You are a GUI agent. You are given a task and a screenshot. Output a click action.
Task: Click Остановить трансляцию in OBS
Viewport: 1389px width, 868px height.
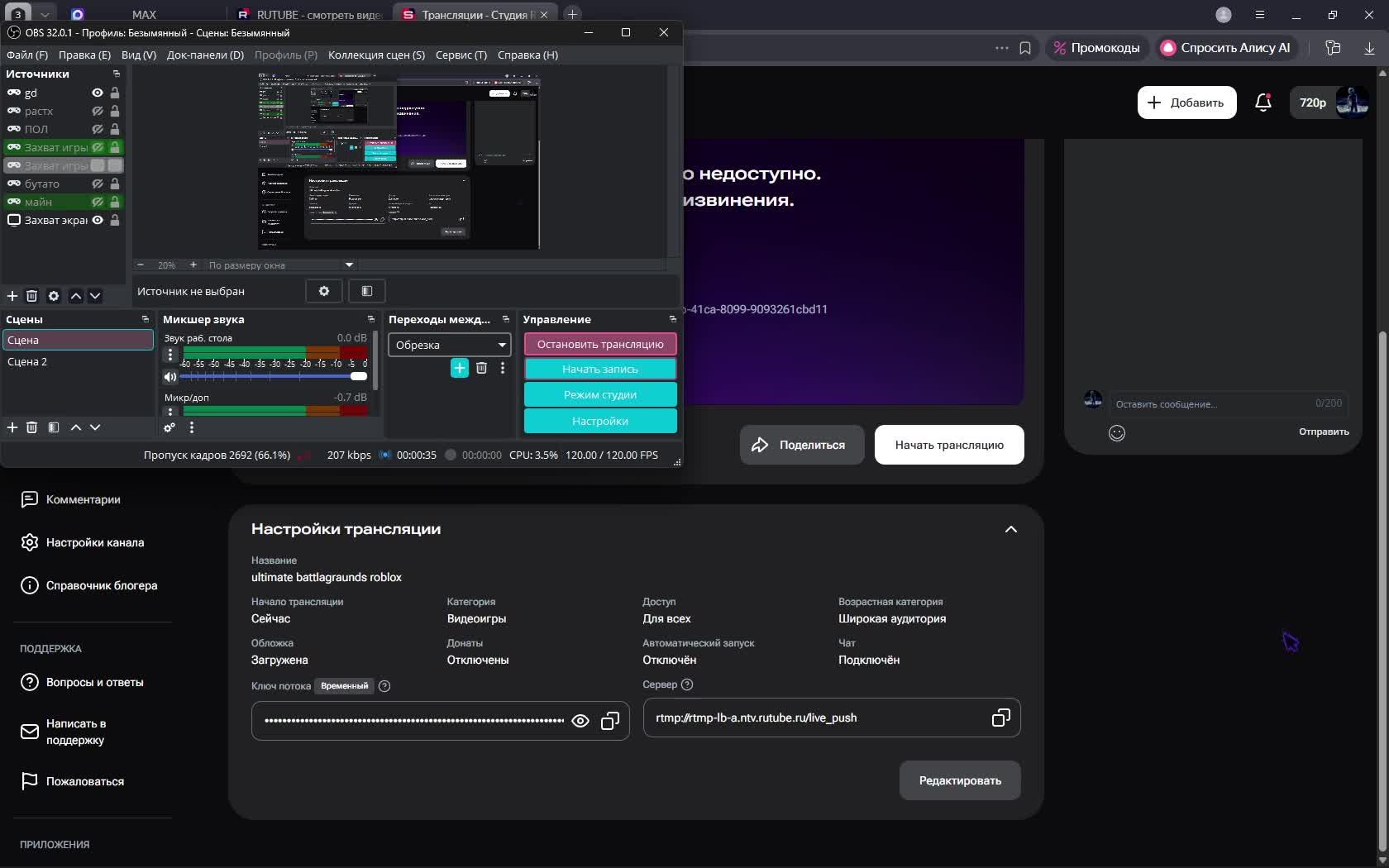[600, 344]
